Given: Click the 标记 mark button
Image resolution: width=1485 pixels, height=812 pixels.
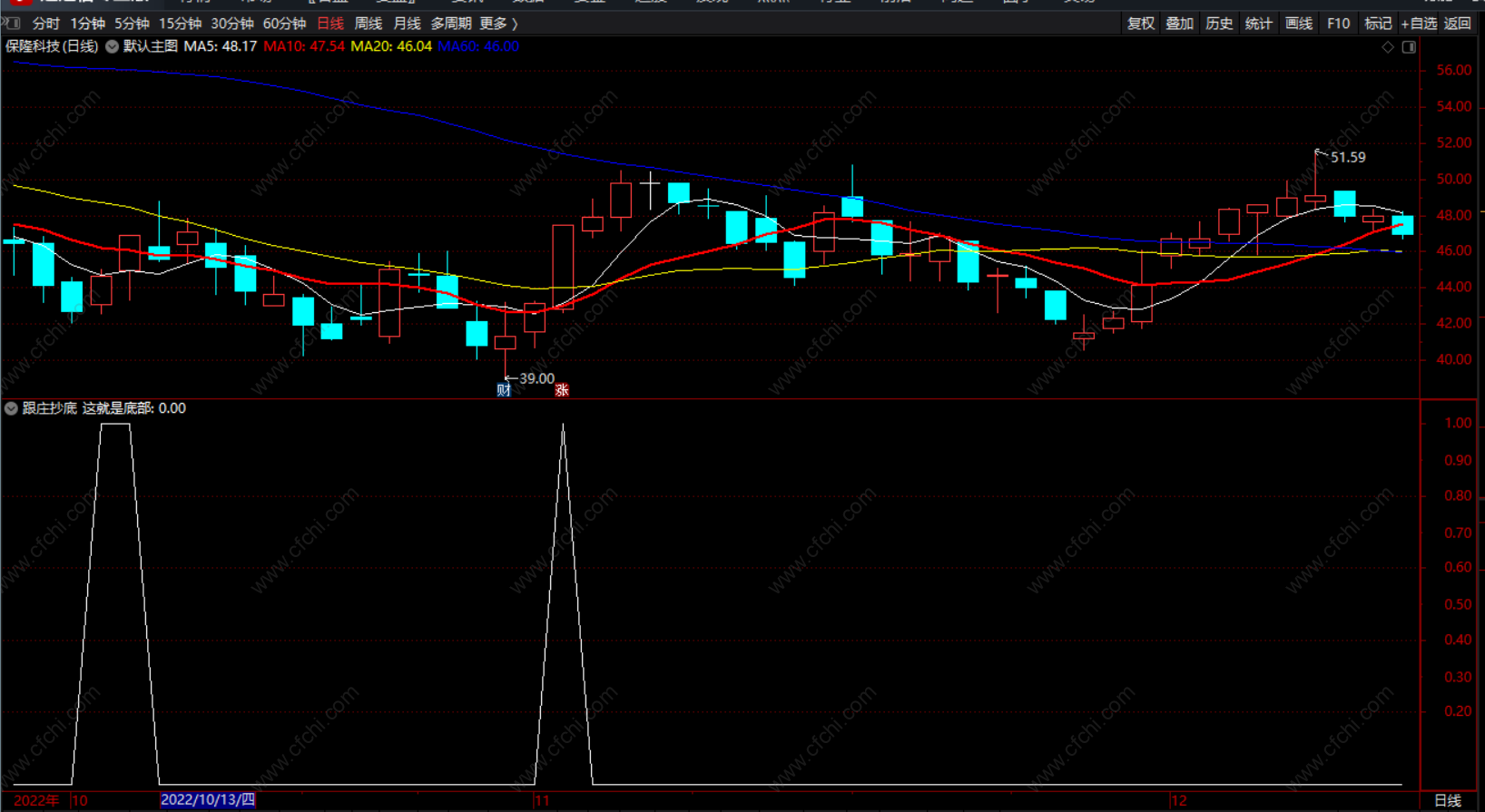Looking at the screenshot, I should (x=1378, y=24).
